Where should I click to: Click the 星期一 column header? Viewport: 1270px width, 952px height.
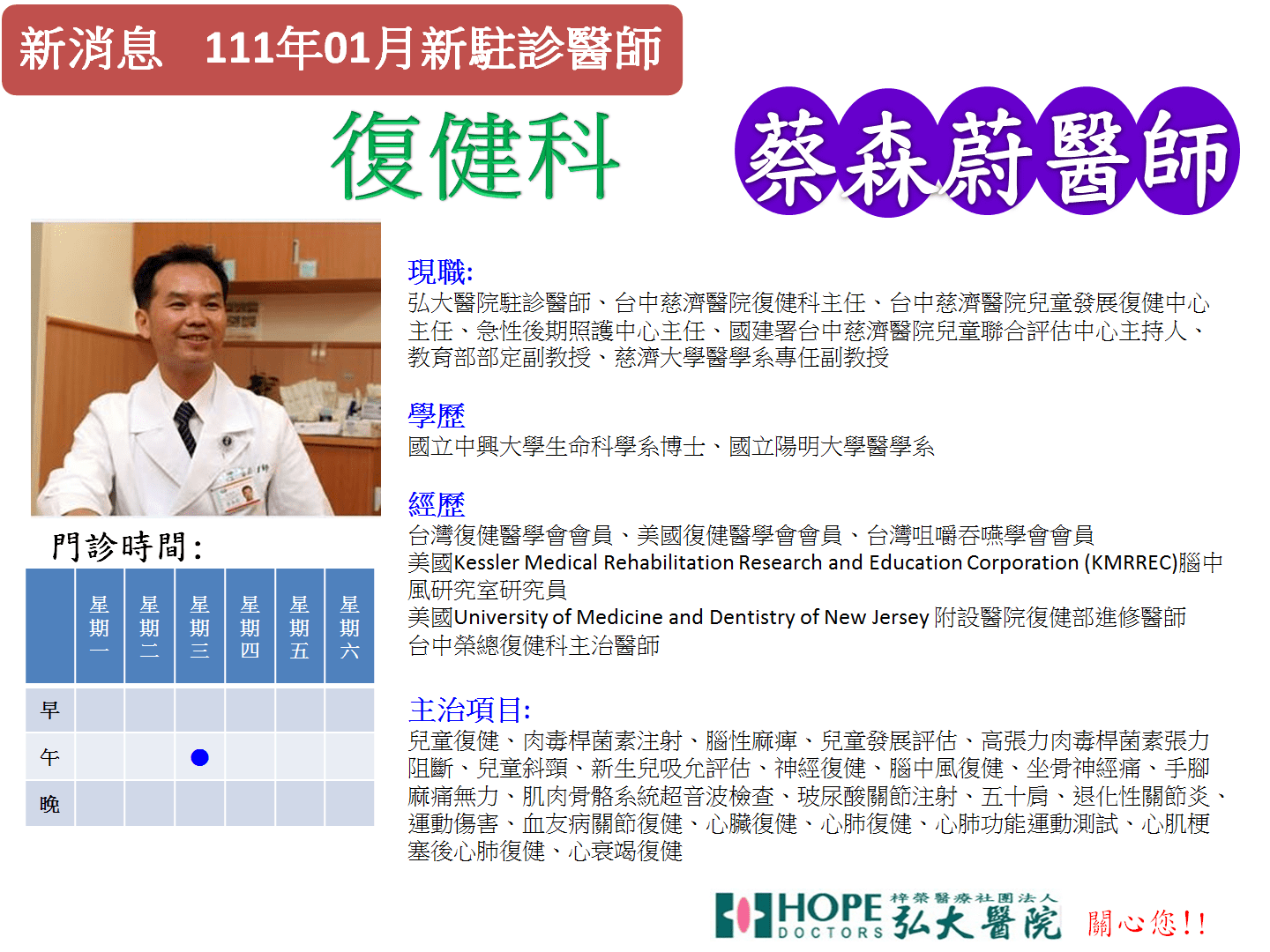click(x=100, y=627)
